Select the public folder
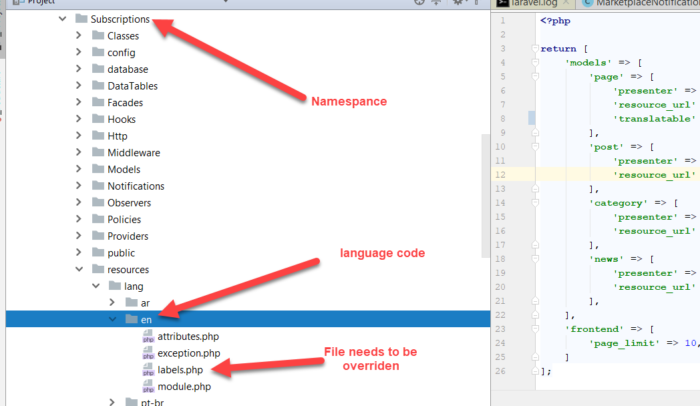The image size is (700, 406). click(x=121, y=253)
